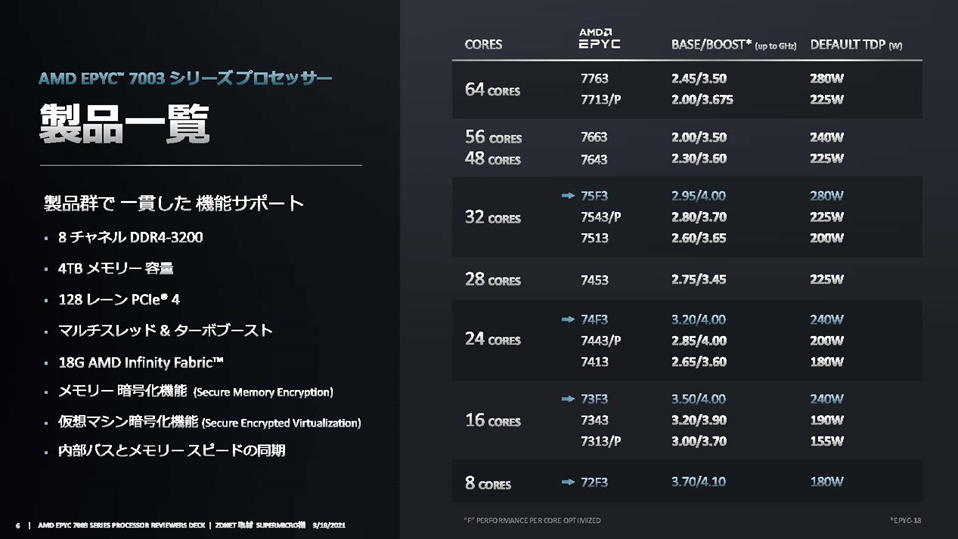Click the 7713/P processor model
958x539 pixels.
pos(601,99)
